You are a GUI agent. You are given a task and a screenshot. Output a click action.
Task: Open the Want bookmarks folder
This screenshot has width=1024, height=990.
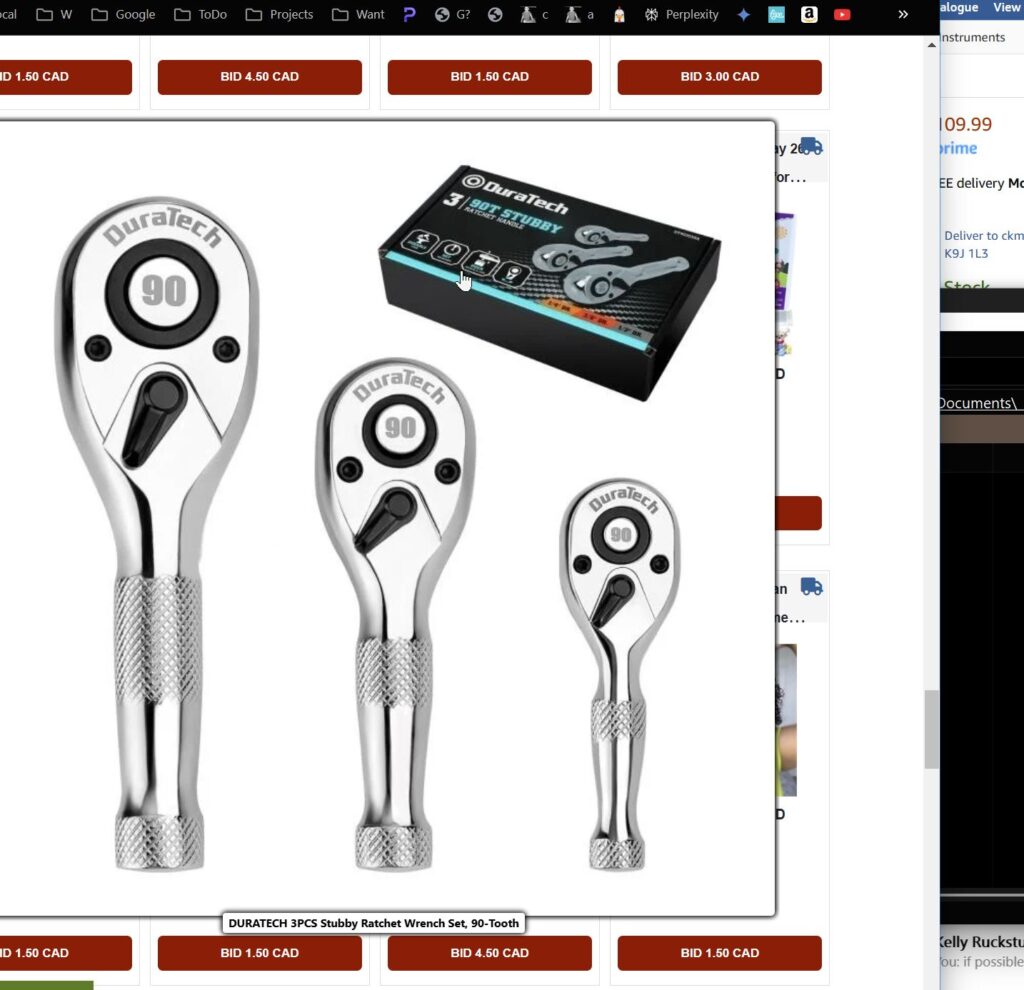(358, 15)
